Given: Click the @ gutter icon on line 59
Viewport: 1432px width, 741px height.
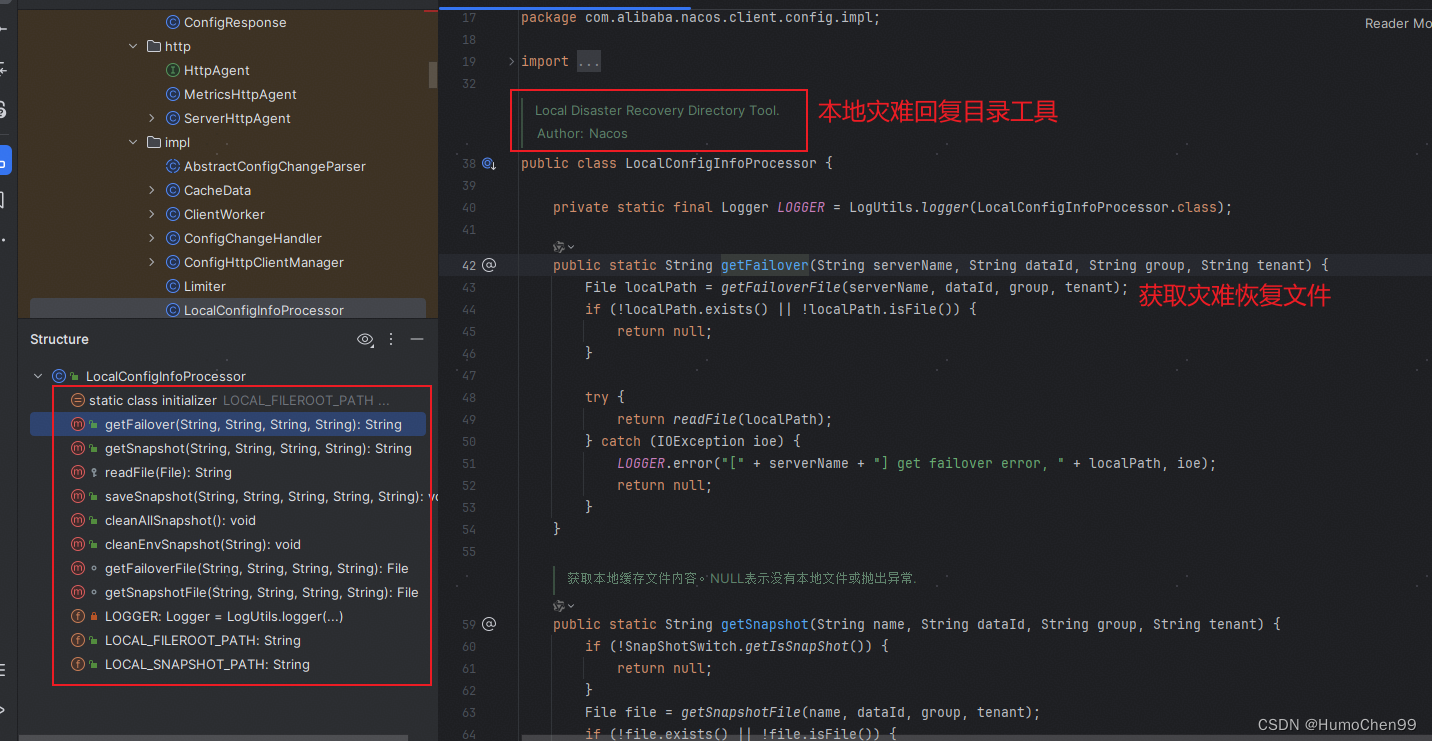Looking at the screenshot, I should tap(489, 624).
